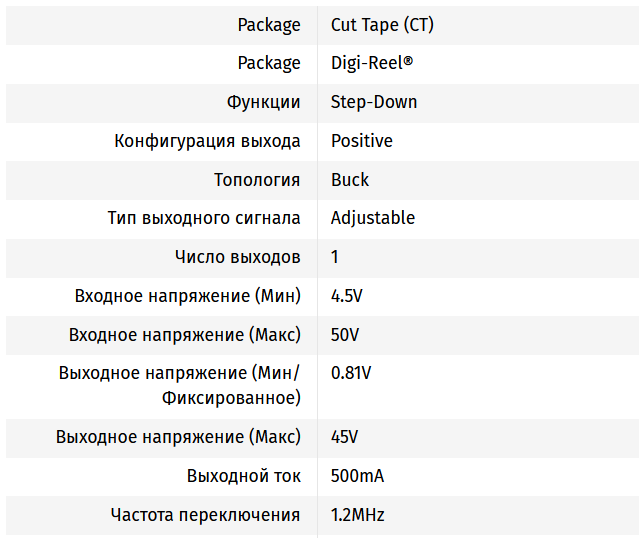Click the "Функции" row label
The height and width of the screenshot is (538, 639).
[x=264, y=102]
